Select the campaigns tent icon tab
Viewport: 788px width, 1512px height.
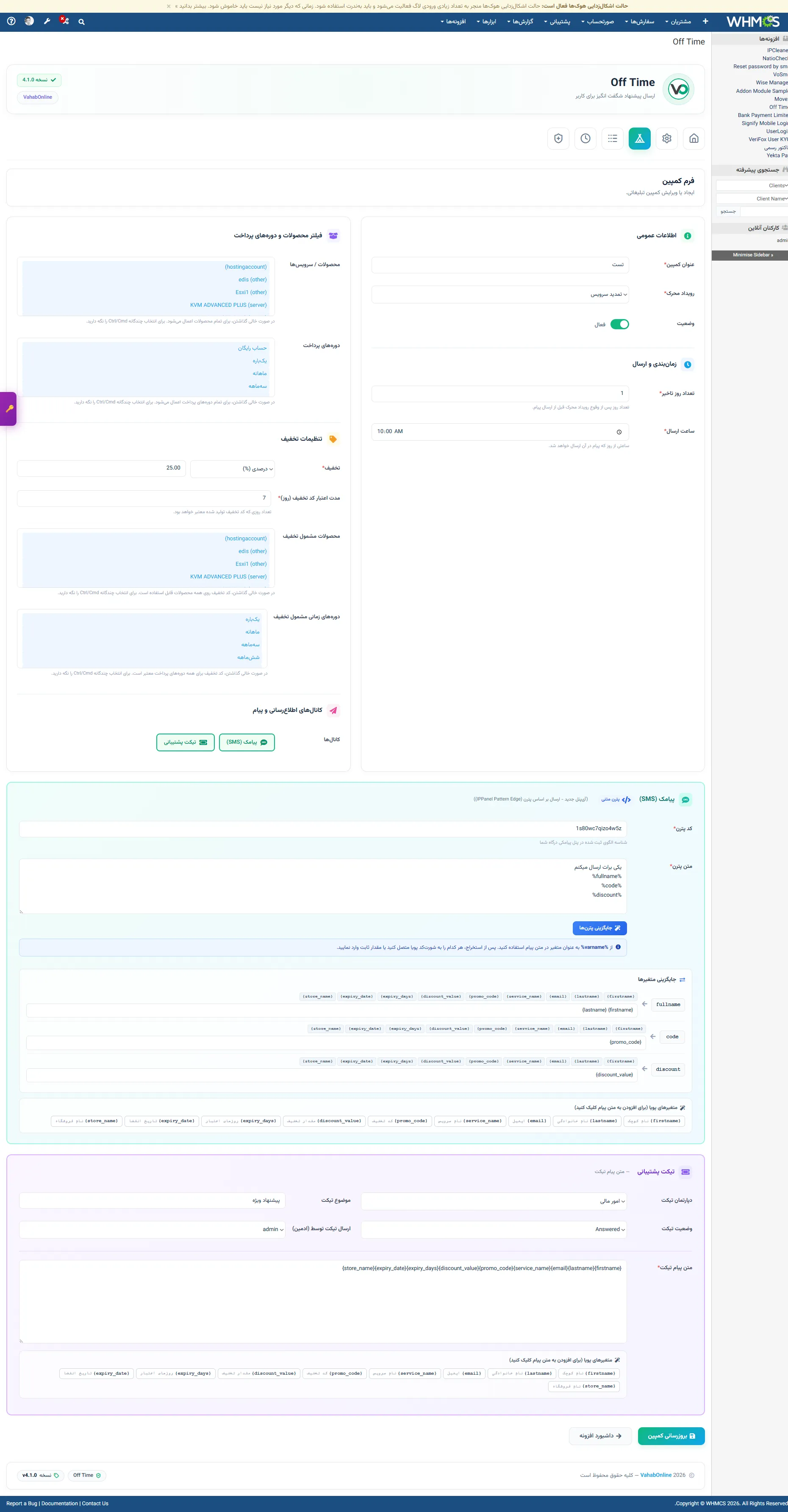tap(640, 139)
